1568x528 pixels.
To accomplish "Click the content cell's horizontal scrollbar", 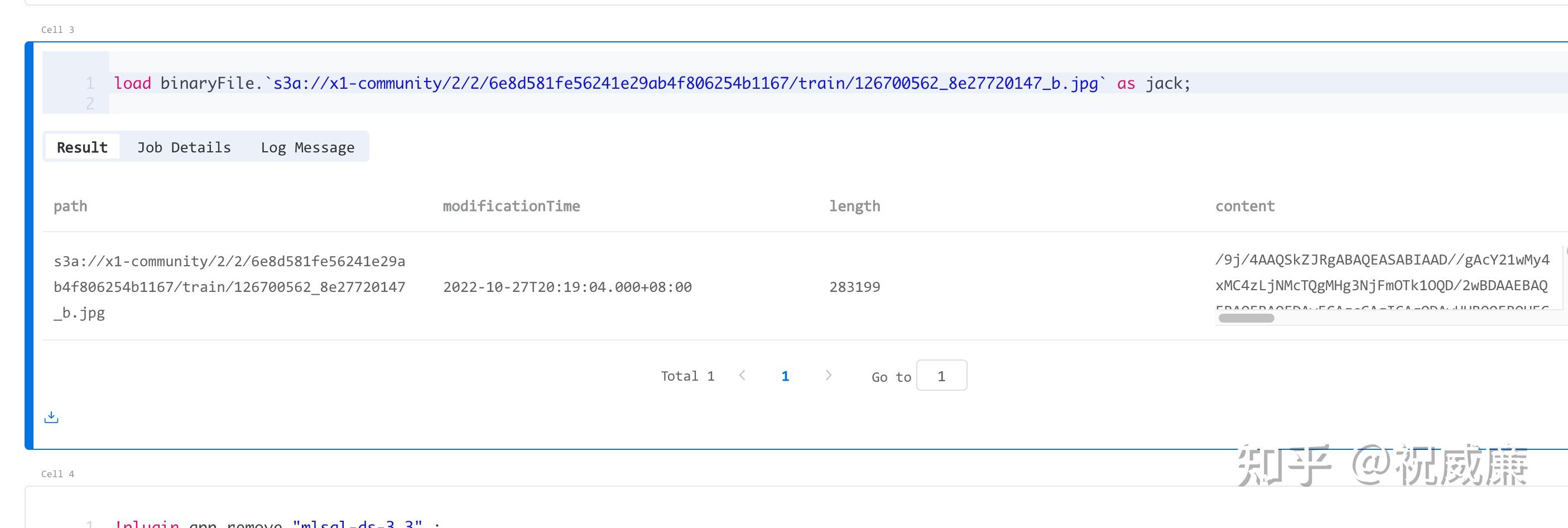I will pos(1246,318).
